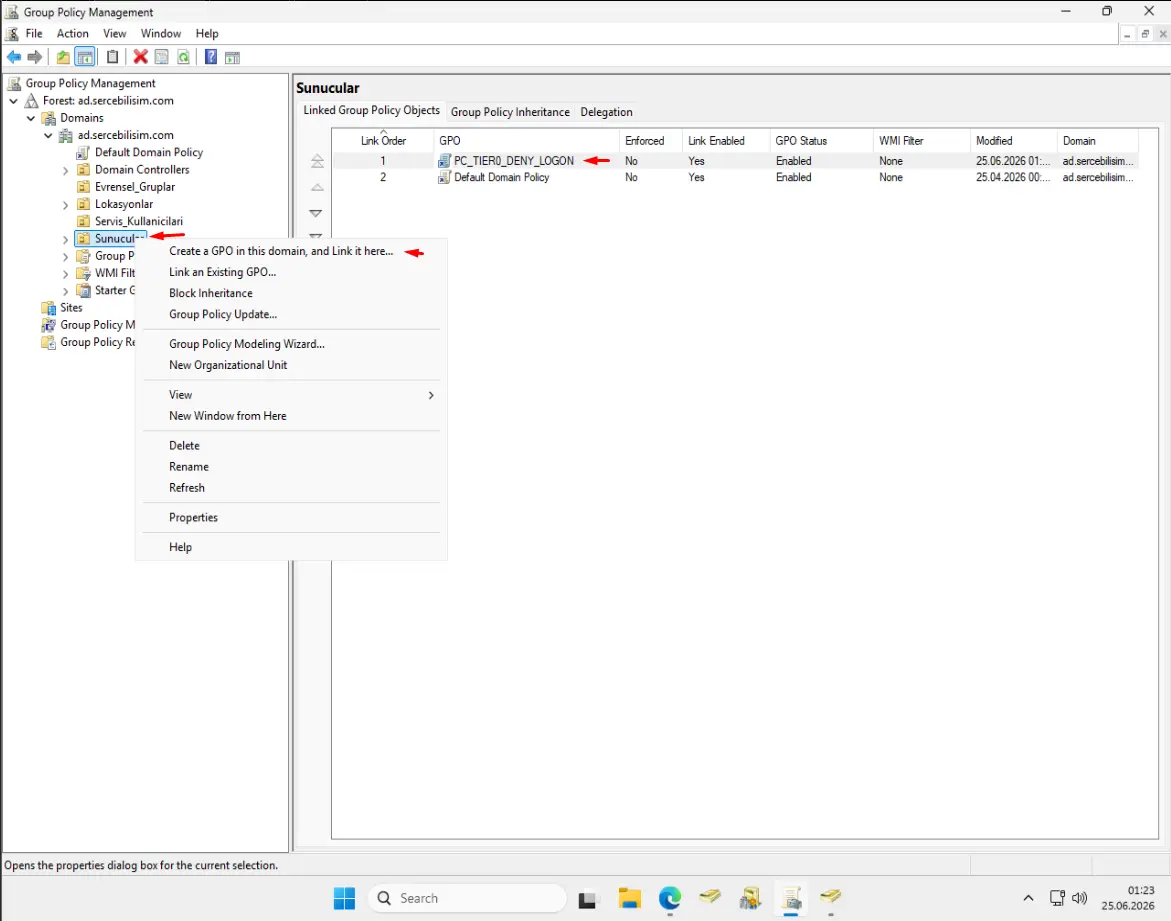Open File Explorer from the taskbar

tap(630, 898)
